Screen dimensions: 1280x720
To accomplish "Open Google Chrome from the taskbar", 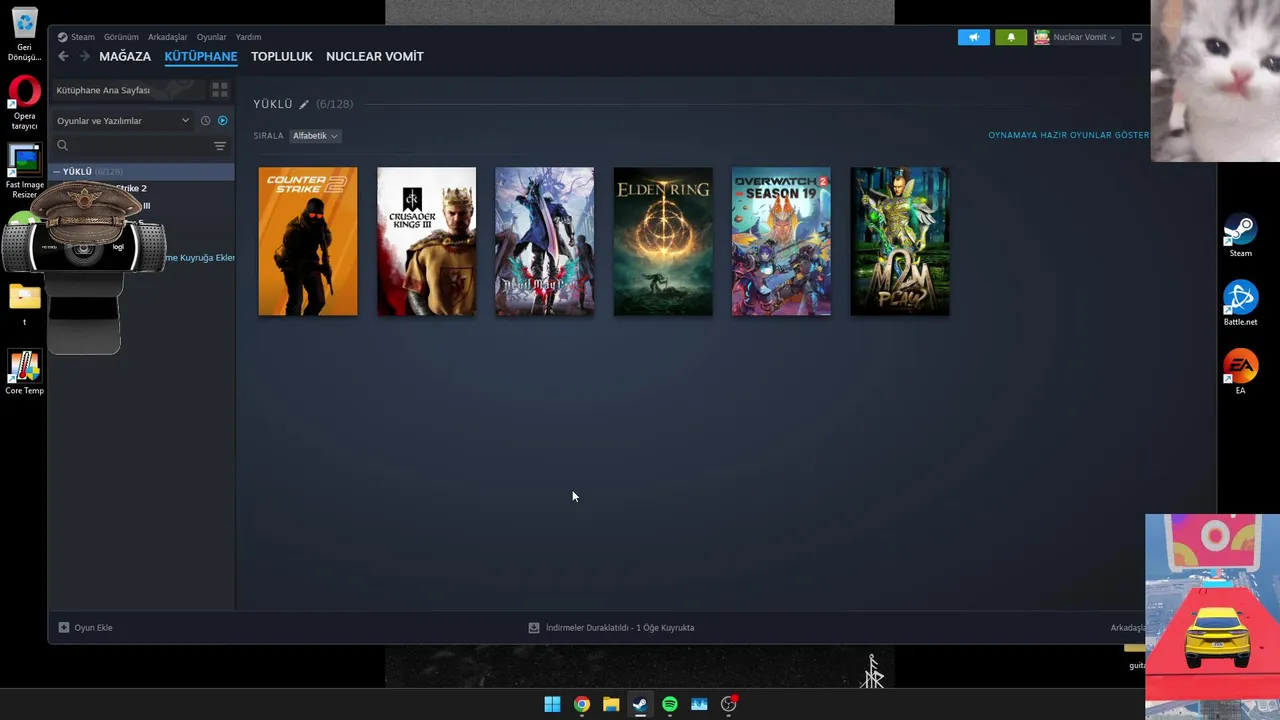I will pyautogui.click(x=582, y=704).
